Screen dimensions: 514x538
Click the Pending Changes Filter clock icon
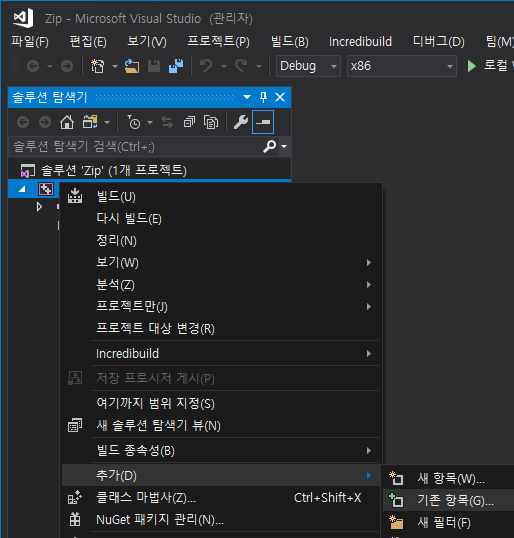pos(133,122)
